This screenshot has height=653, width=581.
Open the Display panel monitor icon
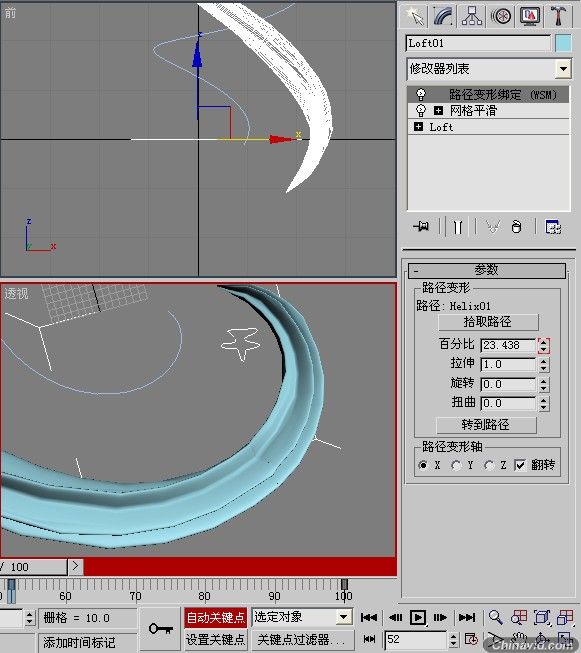(x=530, y=17)
